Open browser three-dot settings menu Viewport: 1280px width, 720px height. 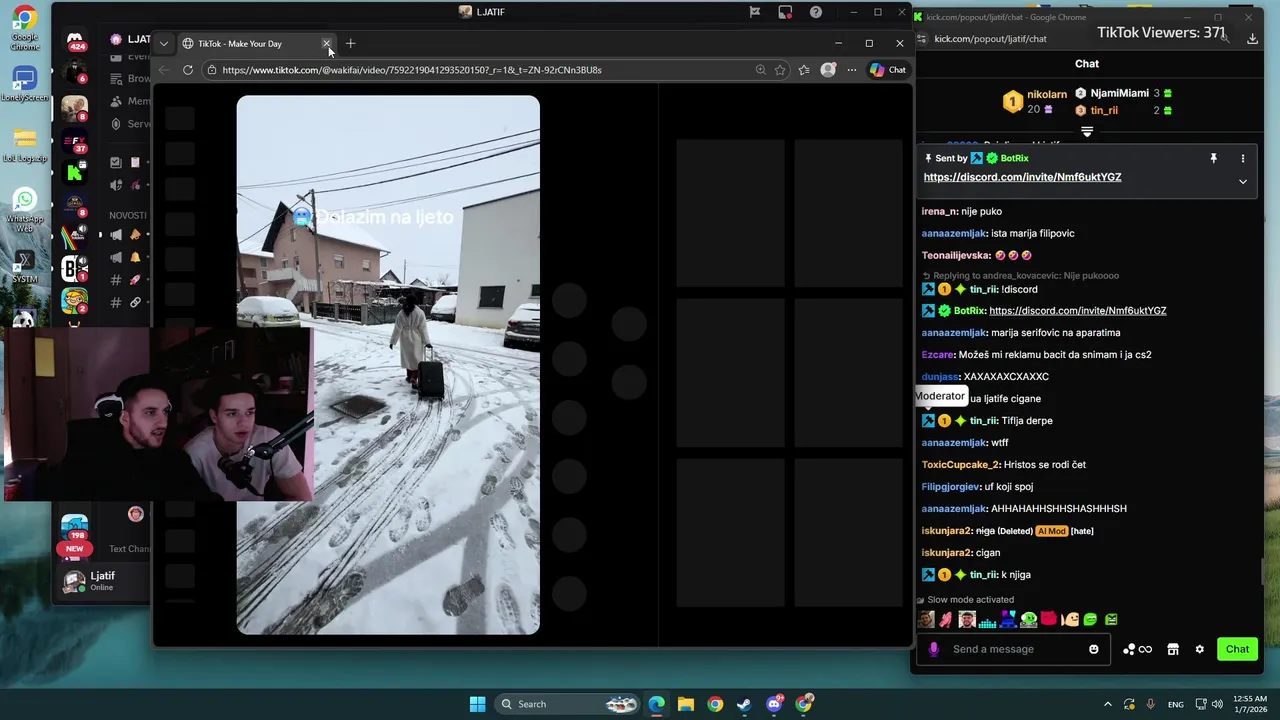(x=852, y=70)
